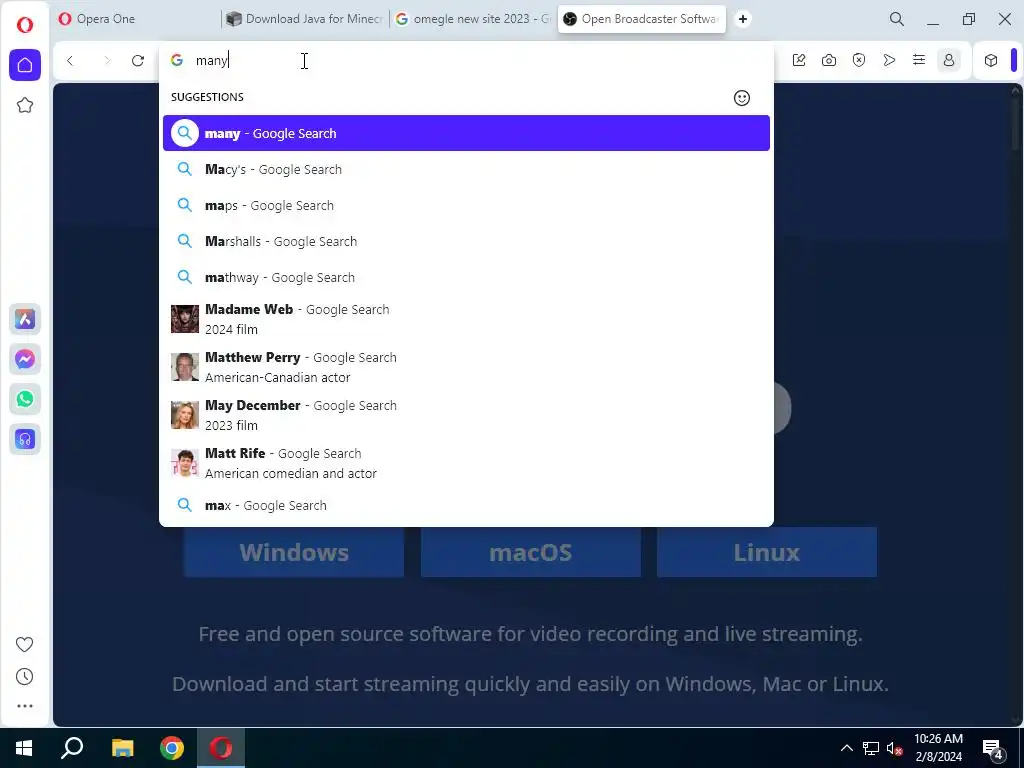Open WhatsApp in the sidebar
The image size is (1024, 768).
[25, 399]
